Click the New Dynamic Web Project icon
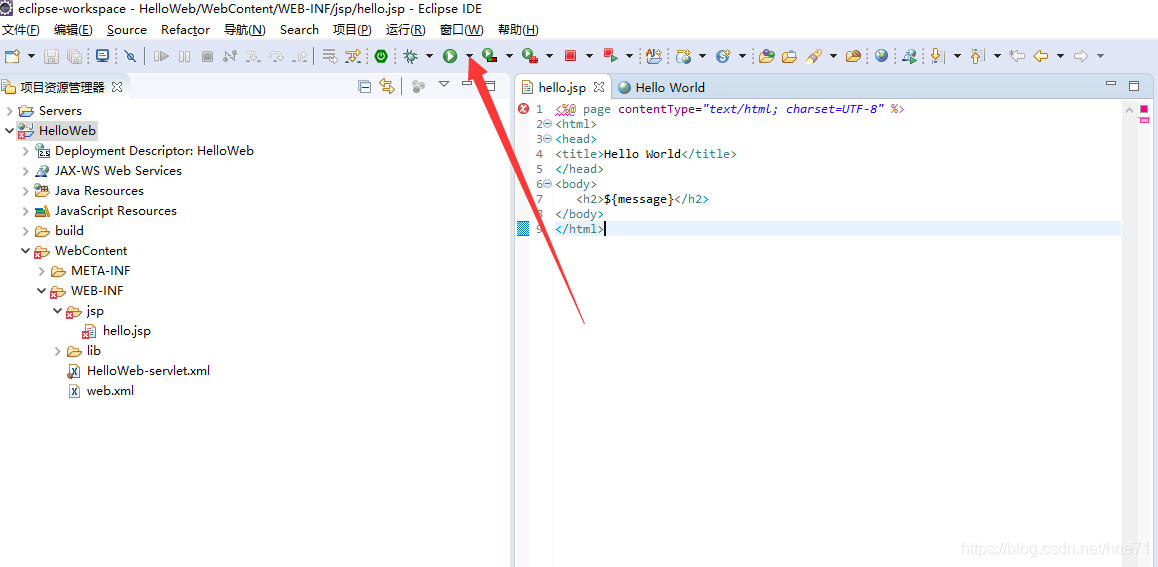 pos(684,55)
